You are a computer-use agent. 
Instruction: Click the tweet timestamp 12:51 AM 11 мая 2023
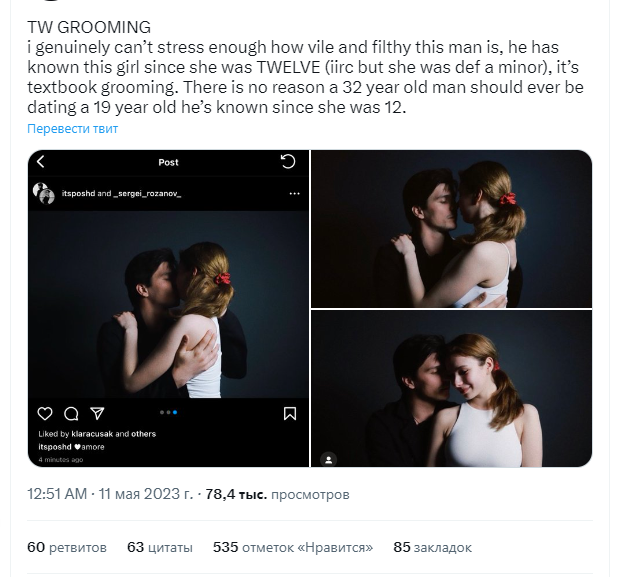[x=110, y=494]
